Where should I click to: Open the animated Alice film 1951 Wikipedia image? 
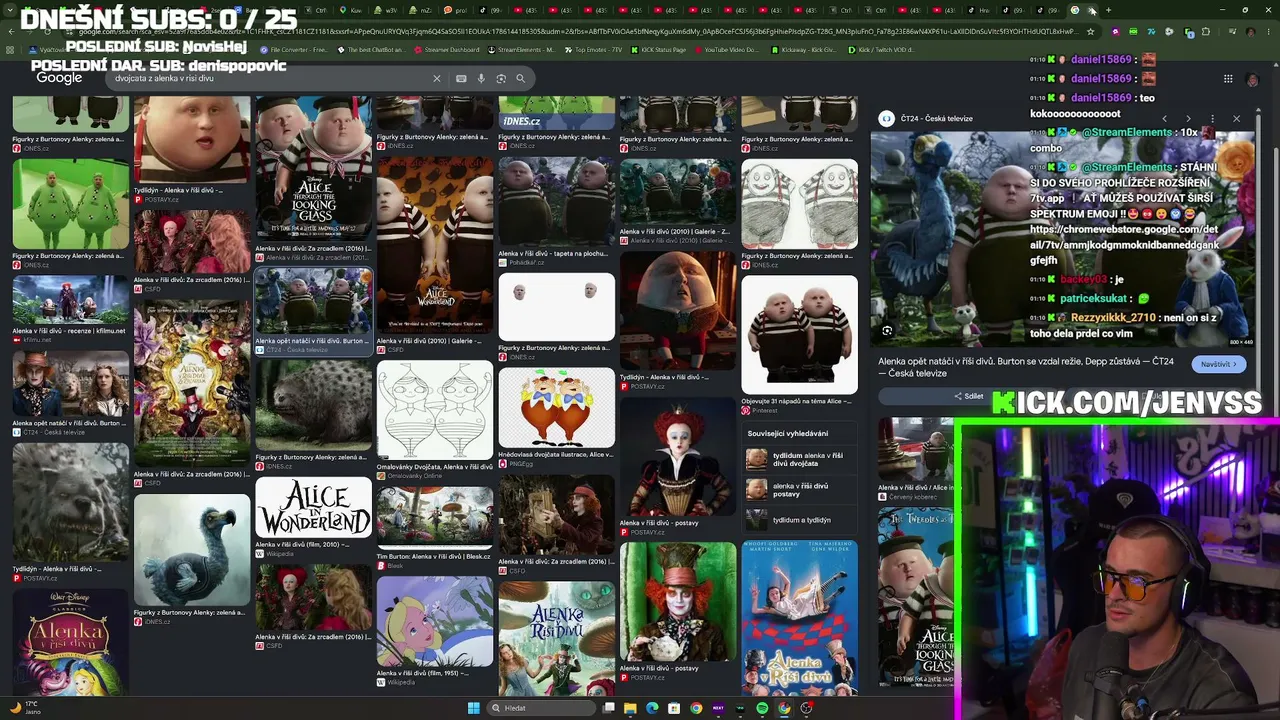(435, 621)
